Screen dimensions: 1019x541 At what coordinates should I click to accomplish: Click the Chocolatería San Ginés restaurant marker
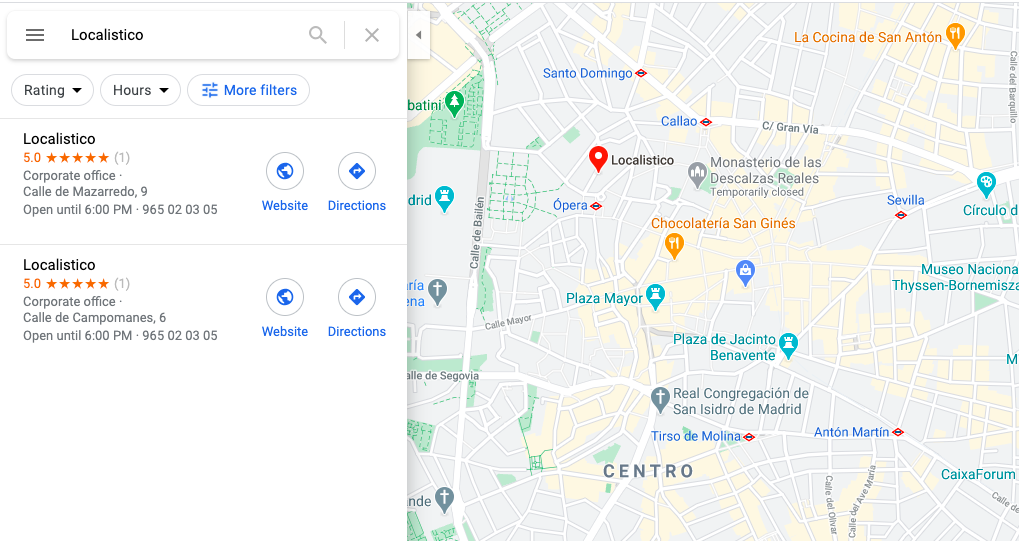coord(675,246)
